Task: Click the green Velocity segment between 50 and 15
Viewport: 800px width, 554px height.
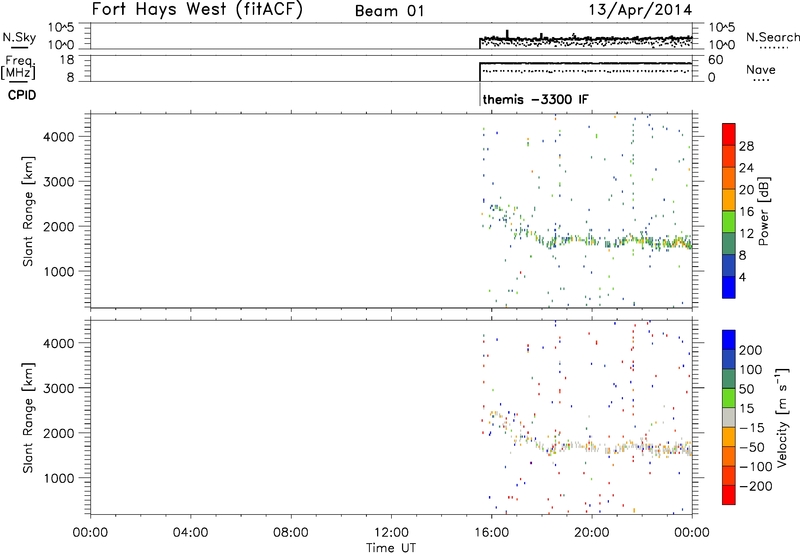Action: pos(729,398)
